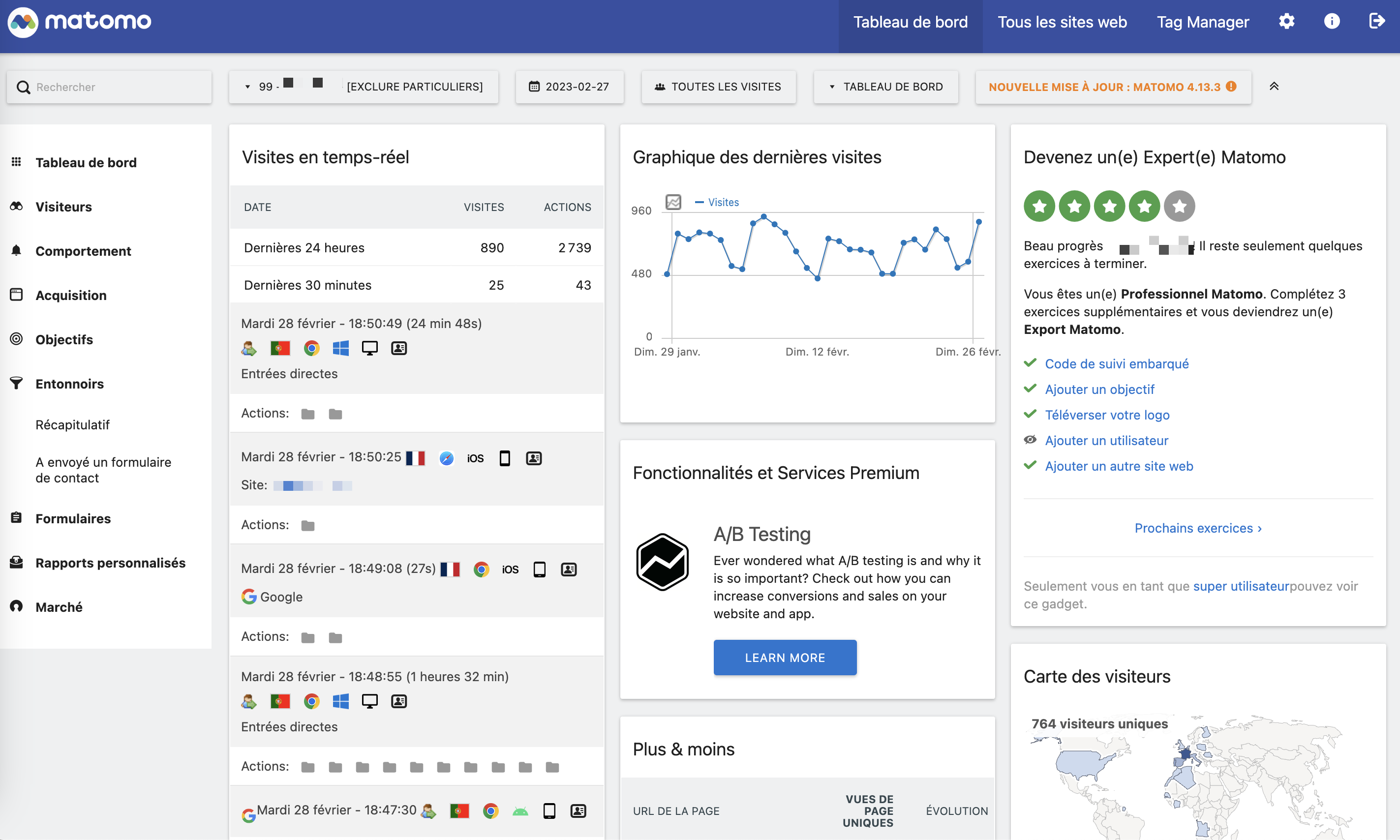Open the date picker 2023-02-27
This screenshot has width=1400, height=840.
pyautogui.click(x=570, y=87)
